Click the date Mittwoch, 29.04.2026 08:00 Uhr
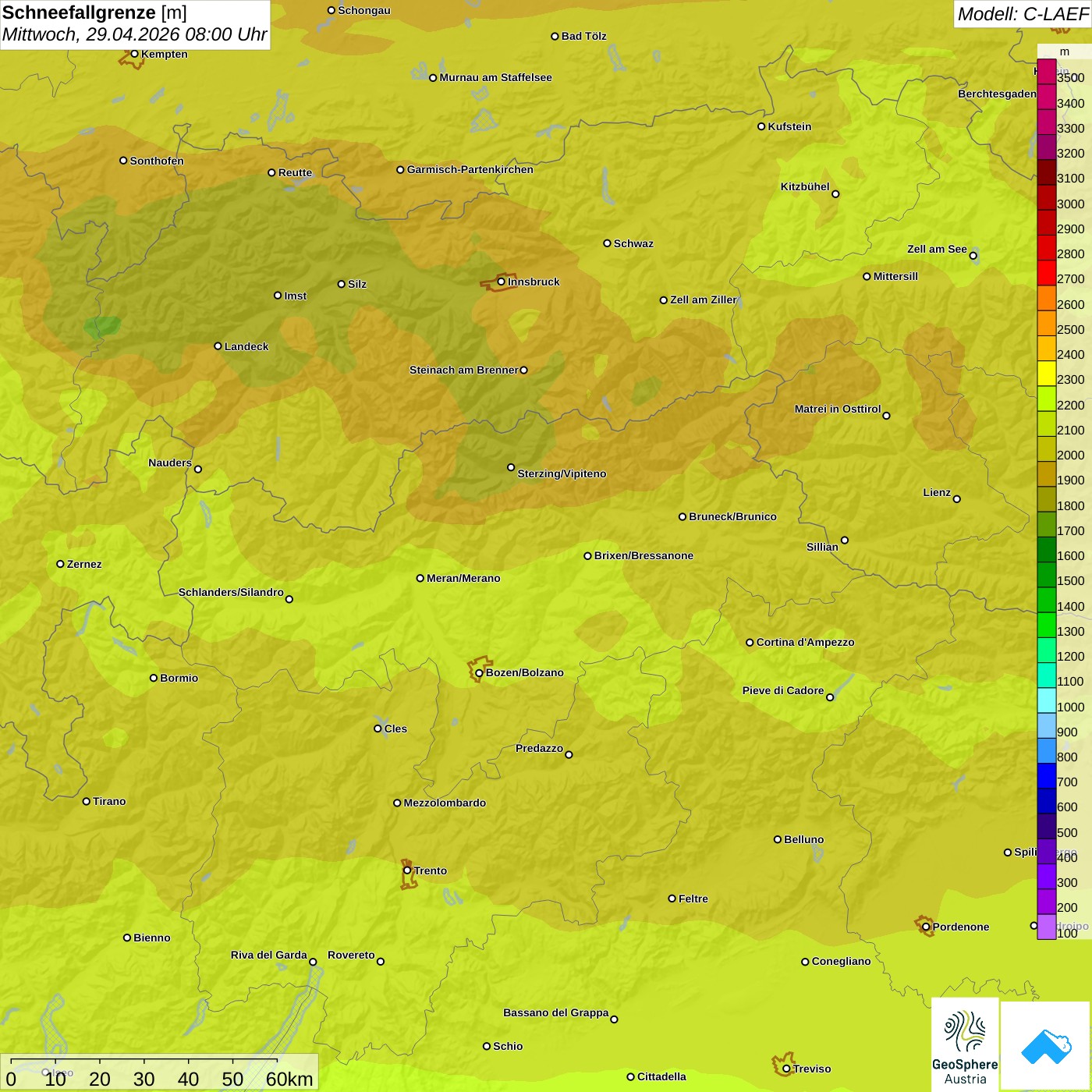The height and width of the screenshot is (1092, 1092). [x=134, y=35]
